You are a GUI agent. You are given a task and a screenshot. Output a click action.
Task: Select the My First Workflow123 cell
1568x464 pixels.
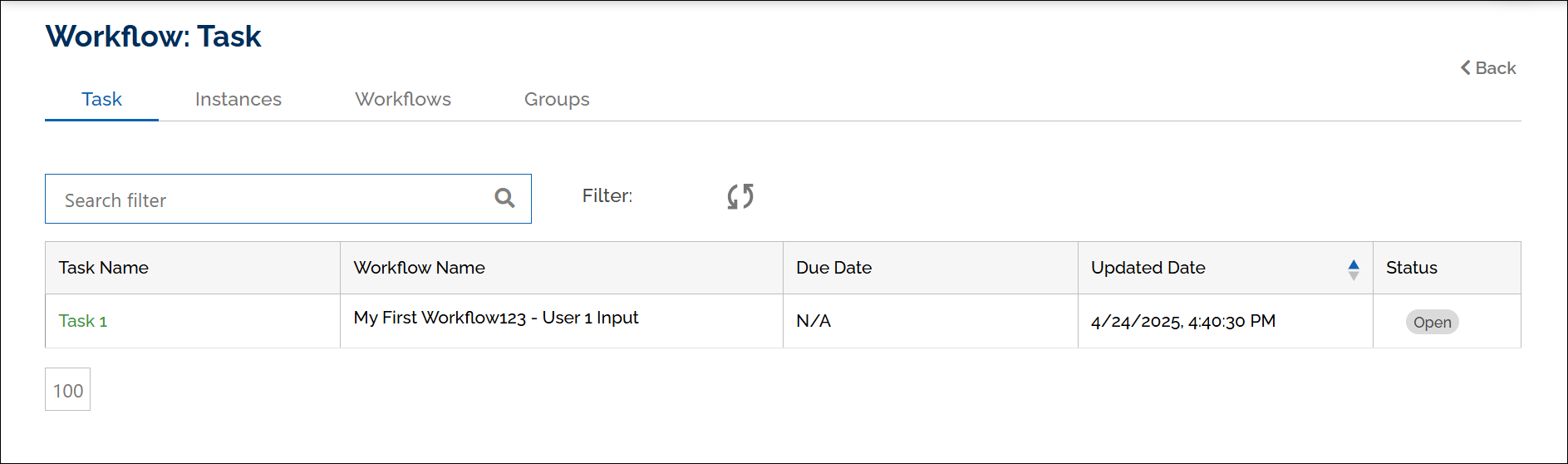click(496, 318)
